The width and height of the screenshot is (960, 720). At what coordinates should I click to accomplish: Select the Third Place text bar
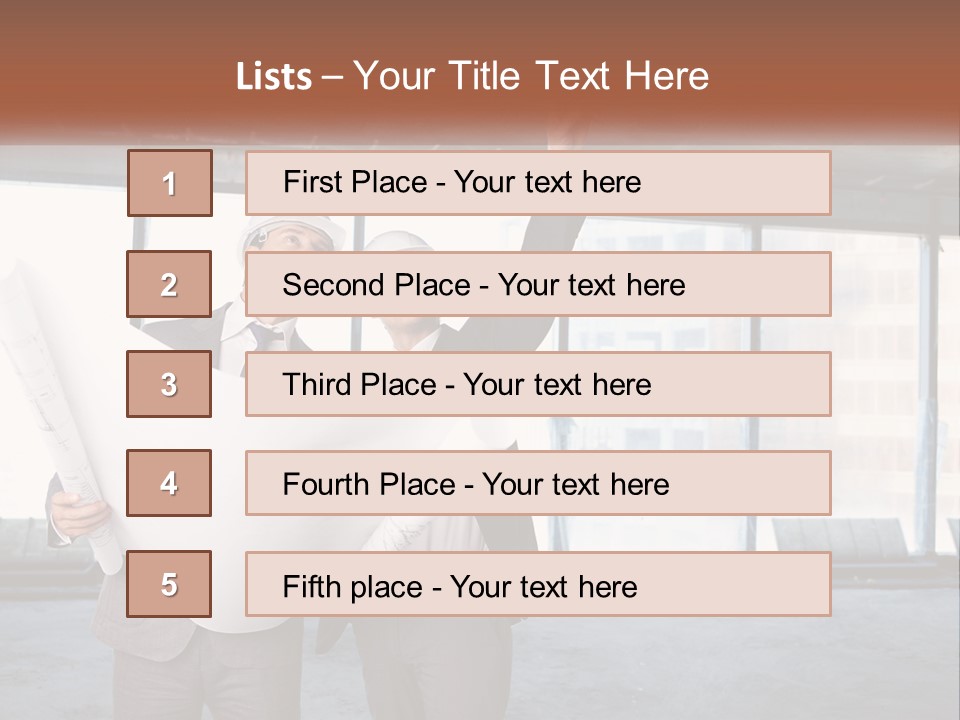click(538, 384)
